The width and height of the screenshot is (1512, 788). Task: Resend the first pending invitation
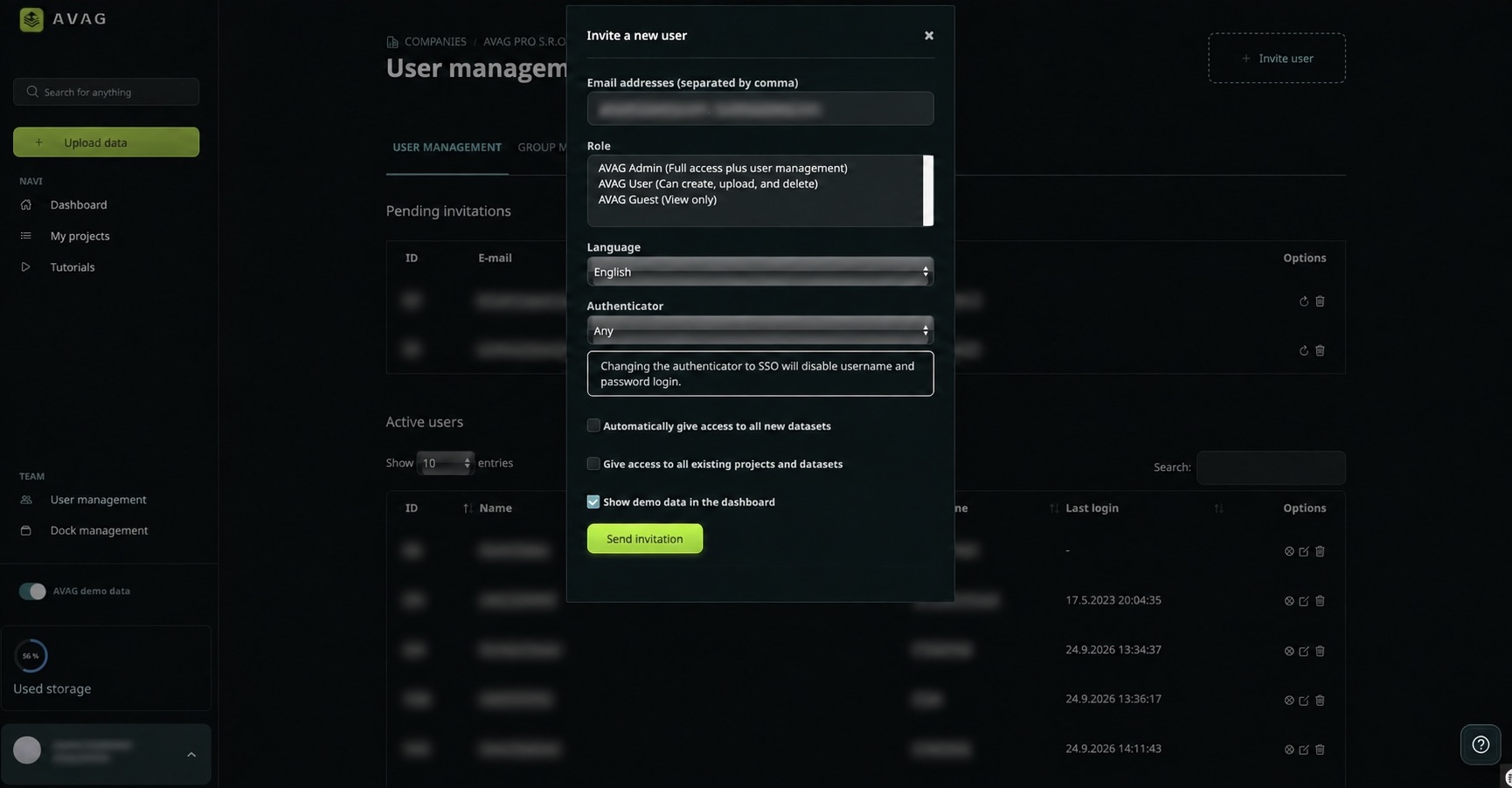(x=1303, y=301)
